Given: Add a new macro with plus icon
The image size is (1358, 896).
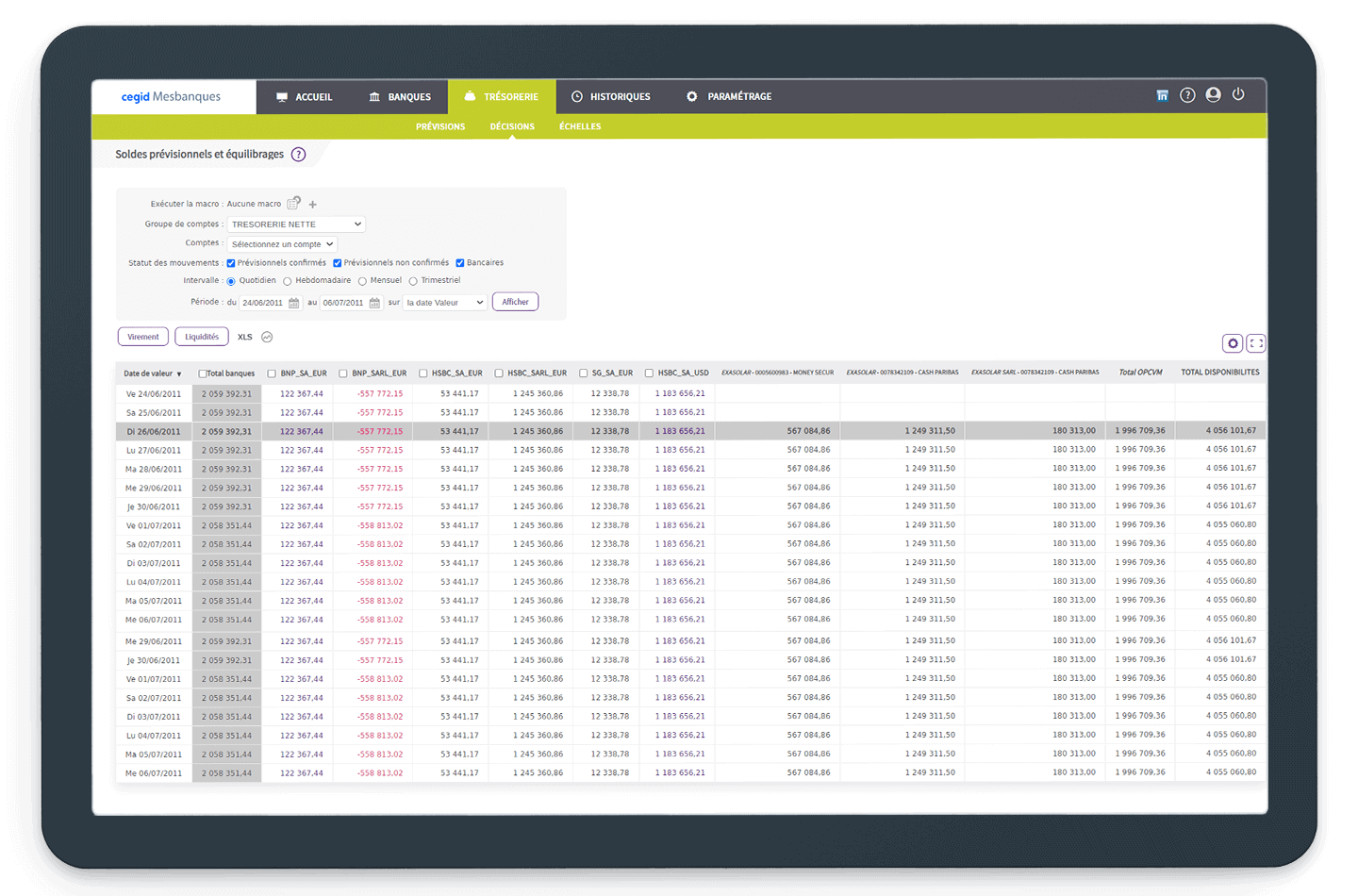Looking at the screenshot, I should [x=313, y=204].
